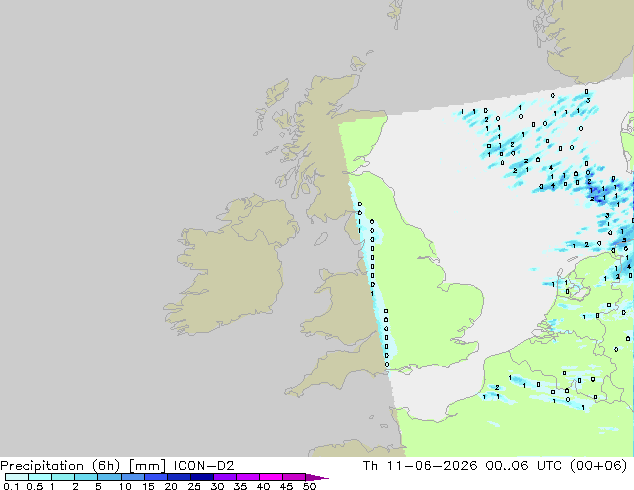Click the '15' legend label
Image resolution: width=634 pixels, height=490 pixels.
coord(148,486)
